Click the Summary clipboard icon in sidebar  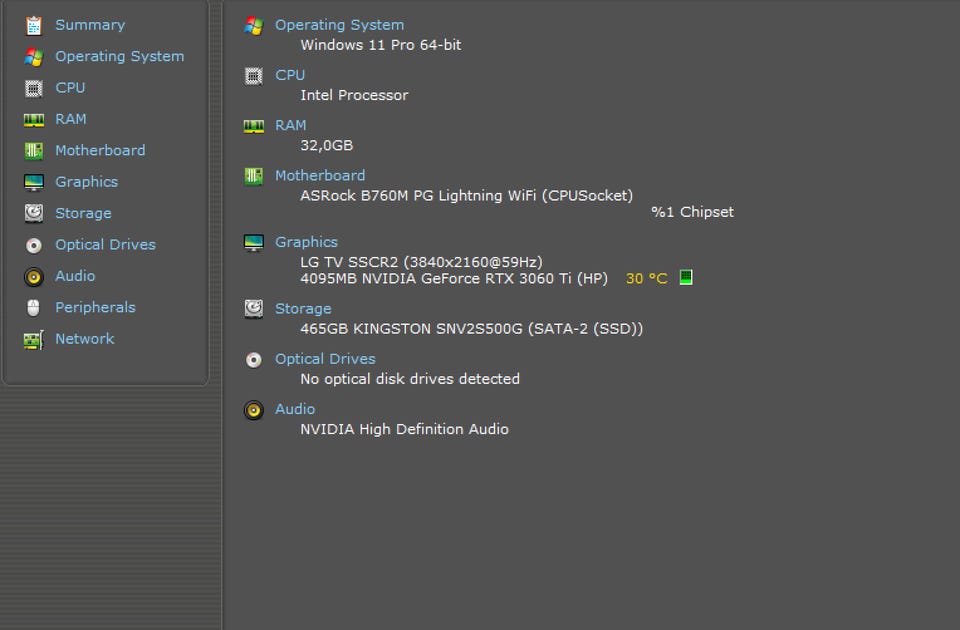(x=34, y=25)
